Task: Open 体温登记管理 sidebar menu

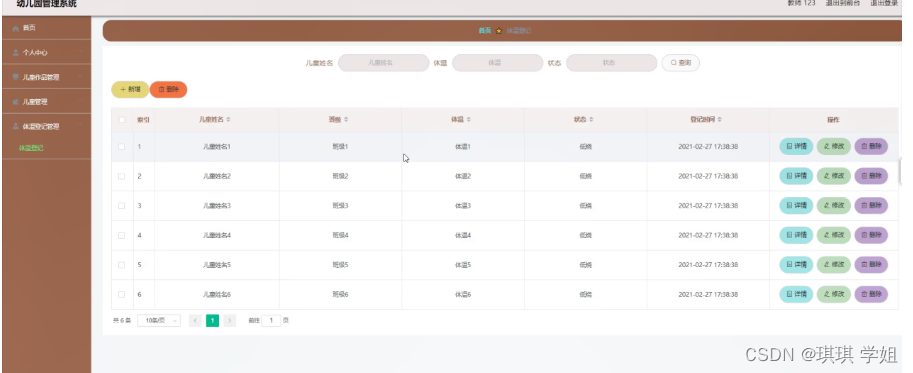Action: pyautogui.click(x=47, y=126)
